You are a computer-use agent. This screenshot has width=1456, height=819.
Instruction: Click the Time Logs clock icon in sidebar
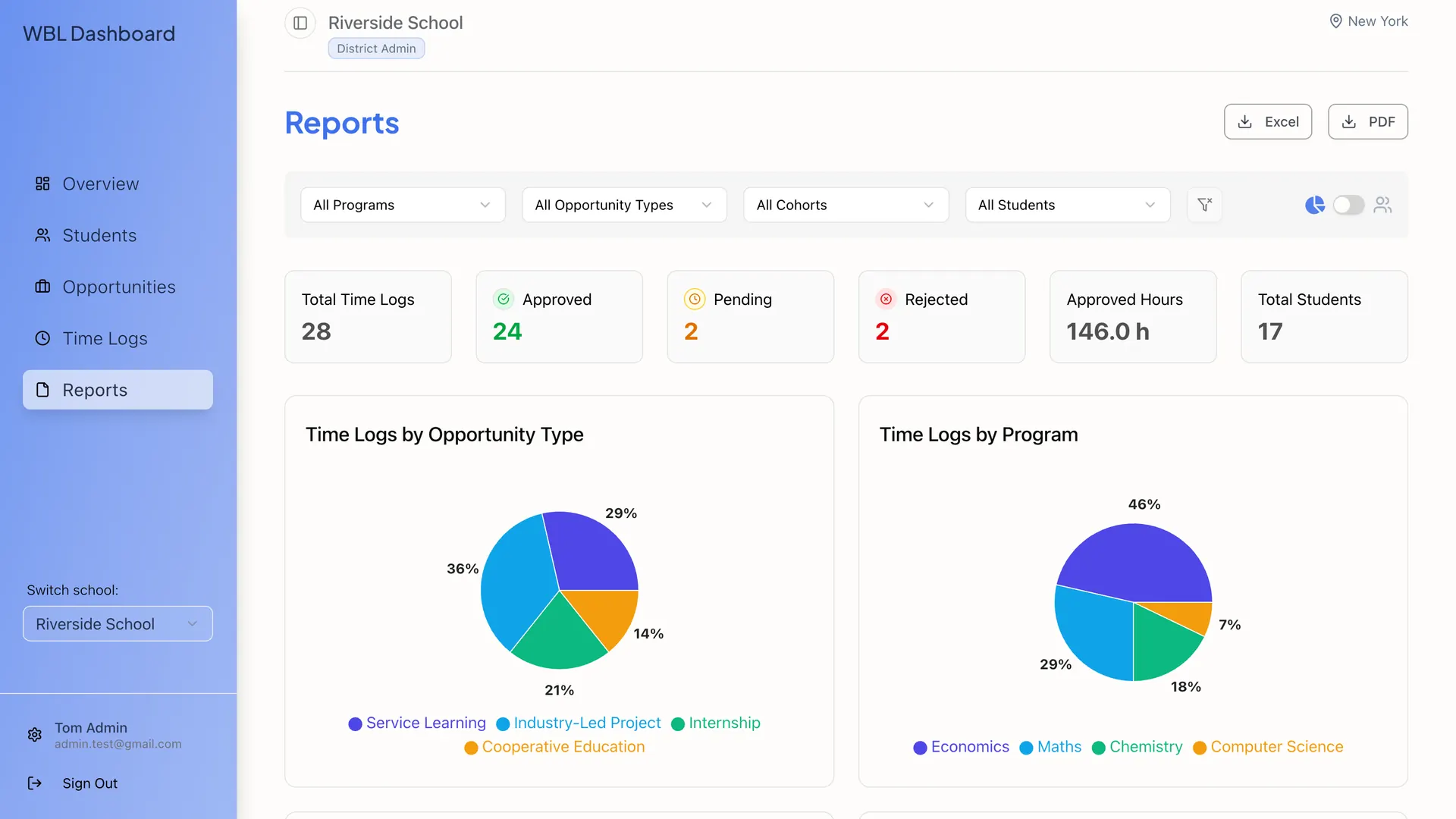click(x=42, y=338)
